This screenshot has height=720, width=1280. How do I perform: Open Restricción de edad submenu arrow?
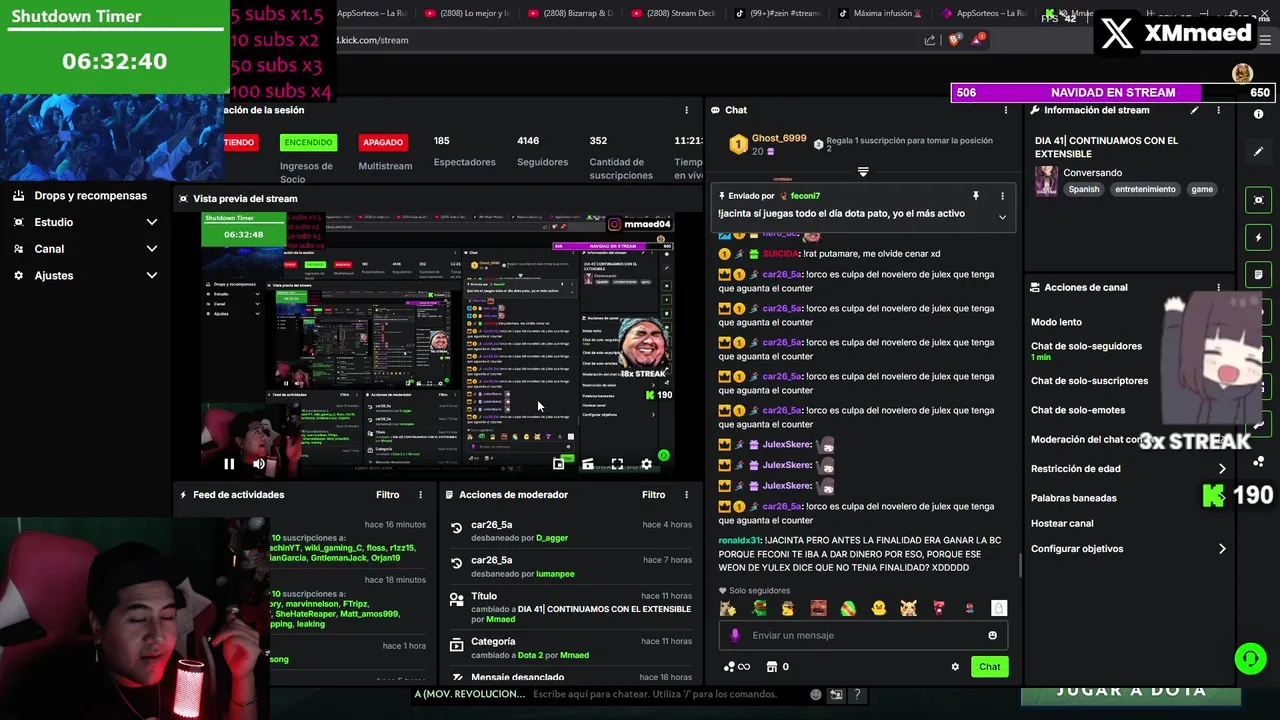point(1222,469)
